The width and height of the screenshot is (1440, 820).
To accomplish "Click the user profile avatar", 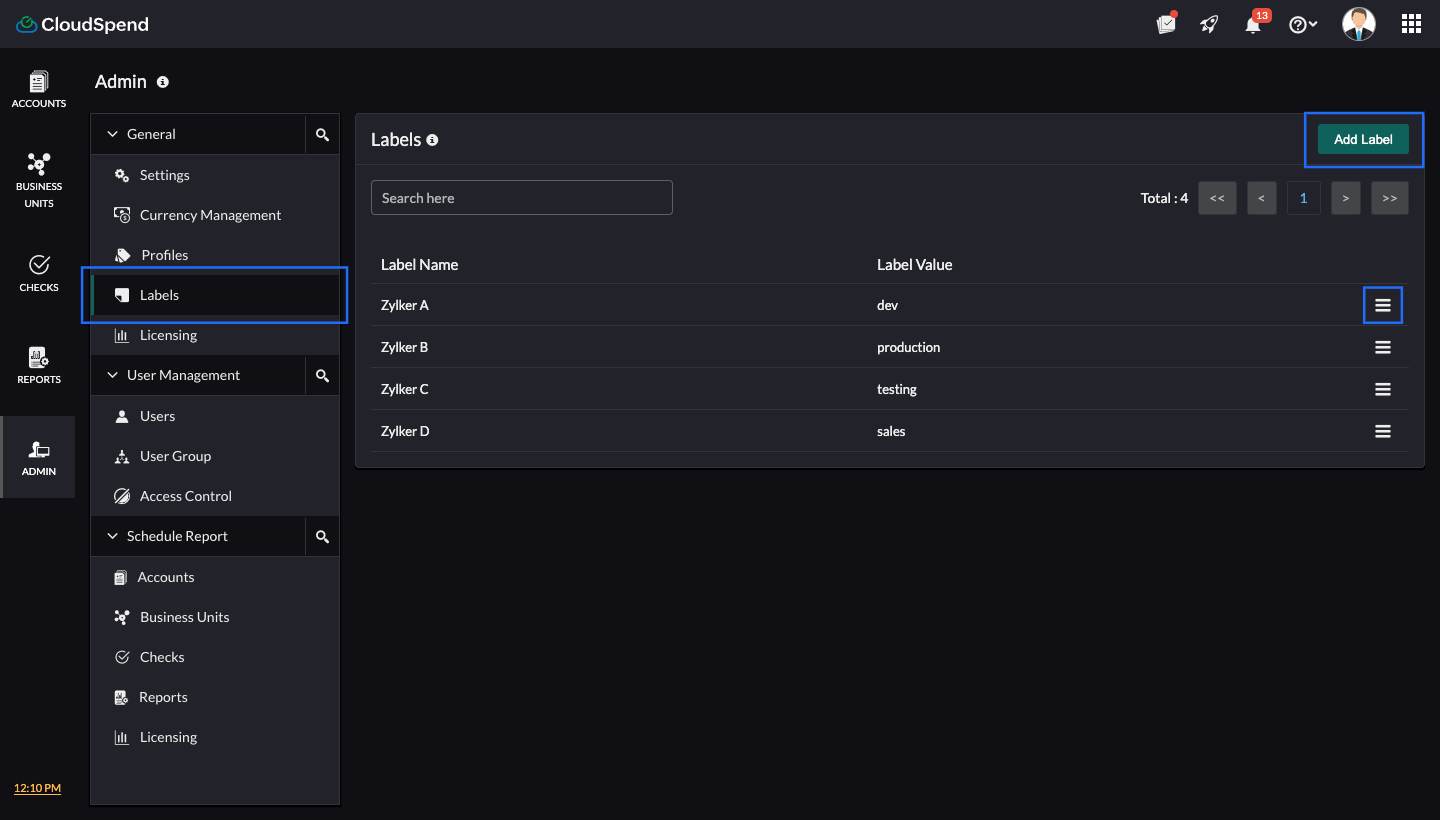I will (x=1358, y=24).
